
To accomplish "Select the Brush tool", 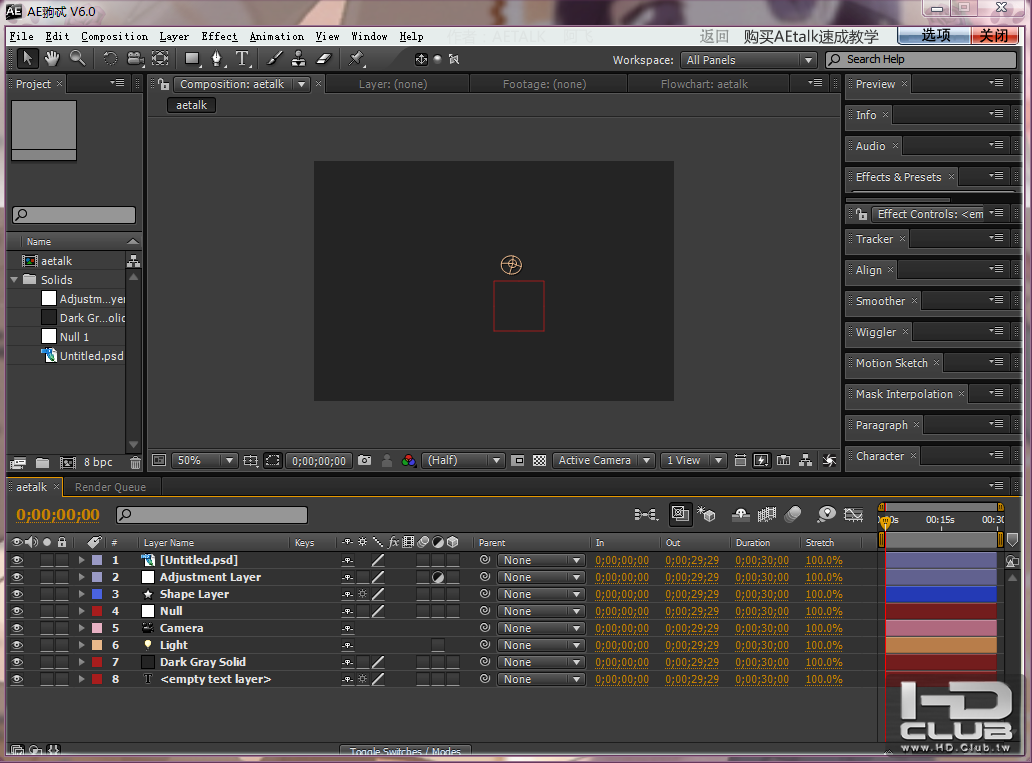I will (x=274, y=59).
